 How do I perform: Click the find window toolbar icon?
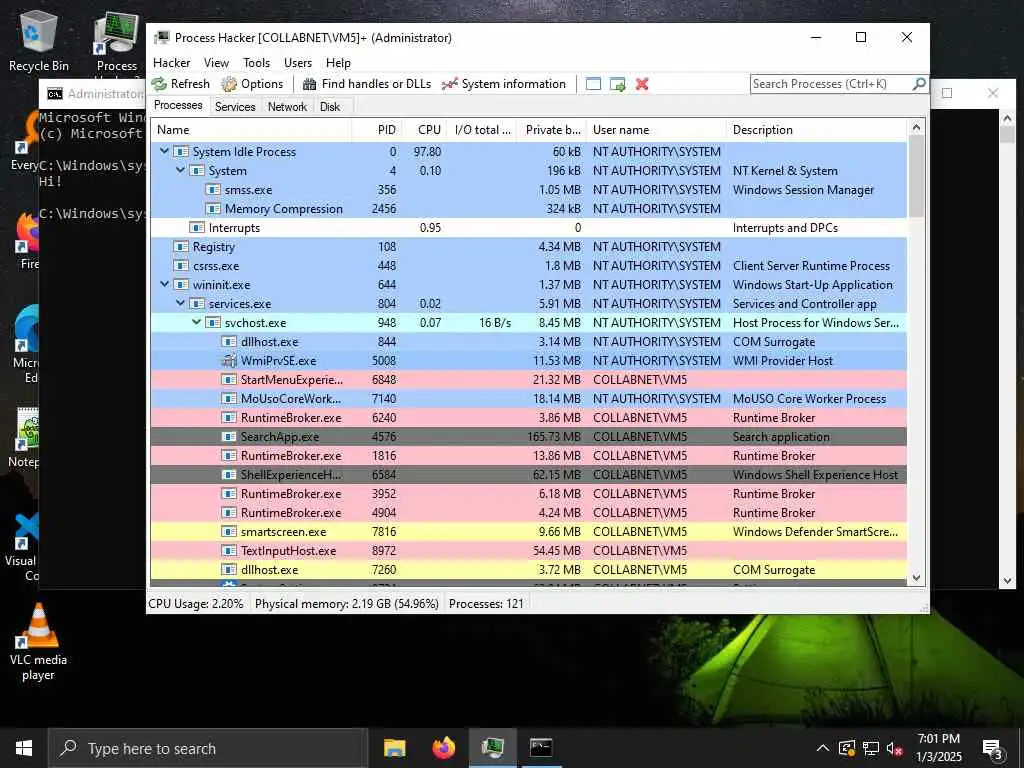click(593, 84)
